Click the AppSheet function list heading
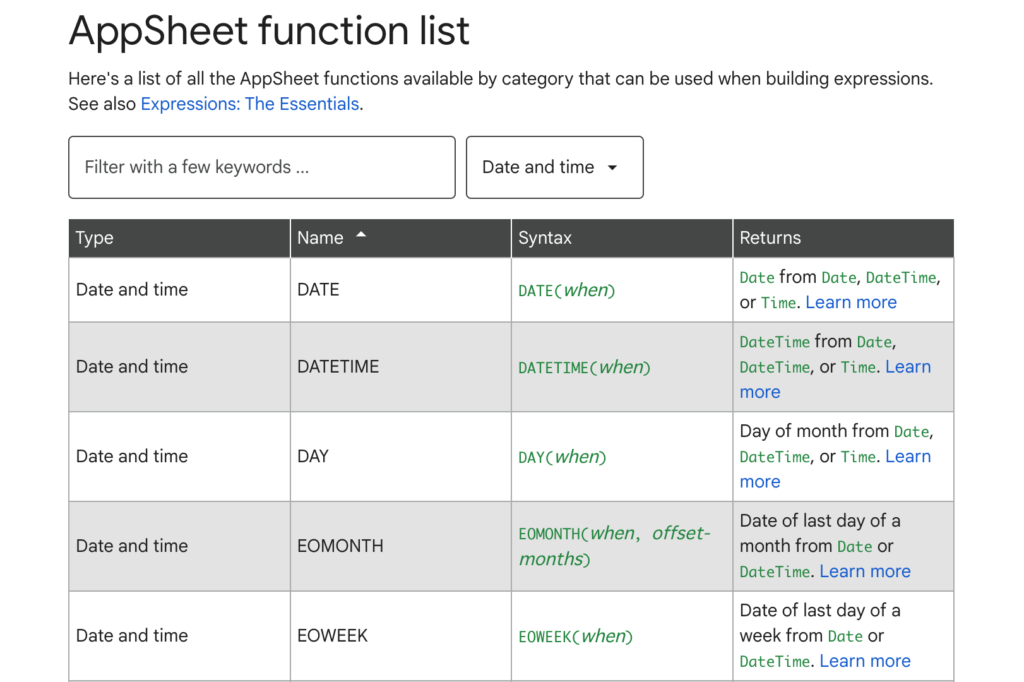 (x=269, y=31)
